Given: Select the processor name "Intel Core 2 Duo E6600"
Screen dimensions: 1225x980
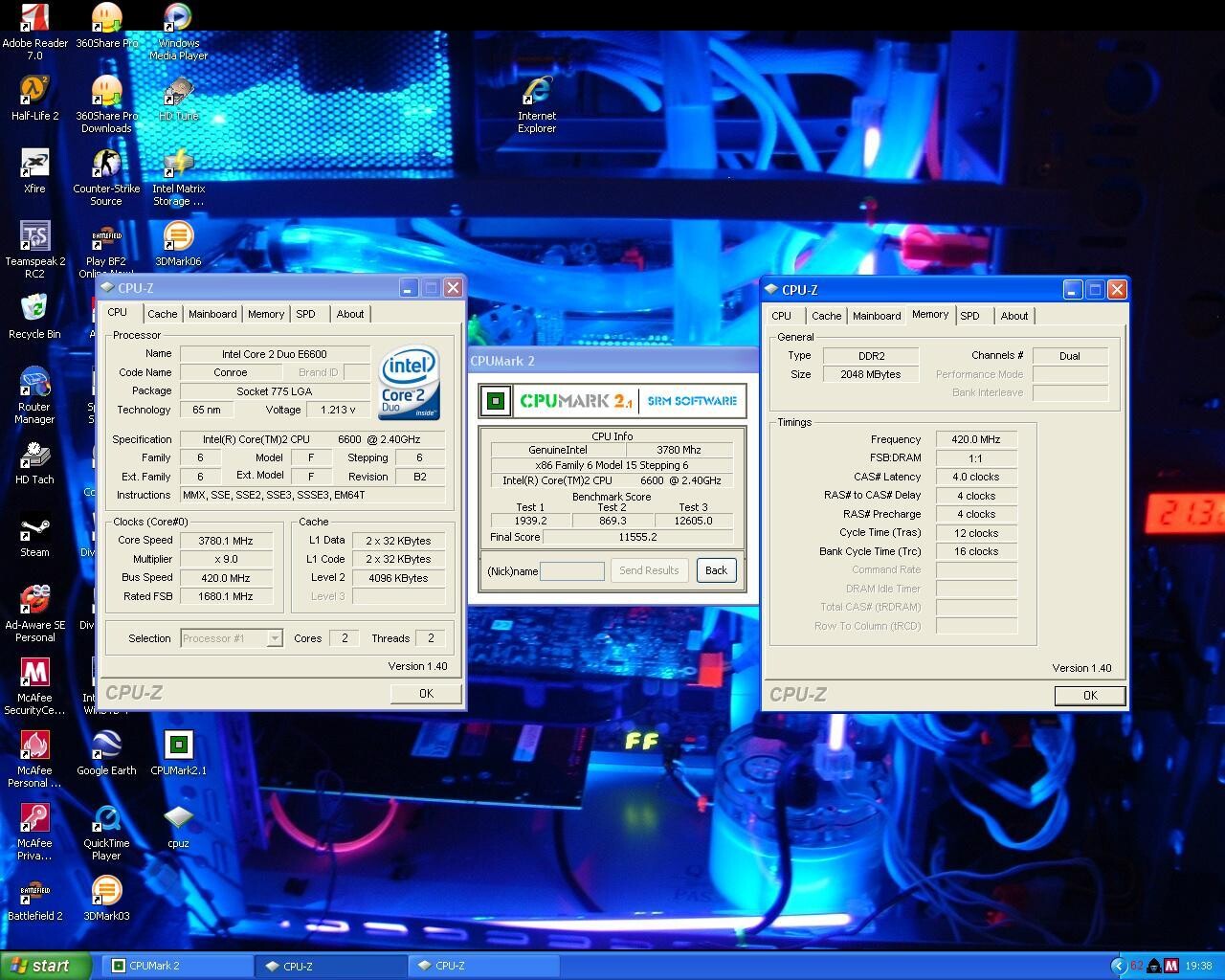Looking at the screenshot, I should click(275, 354).
